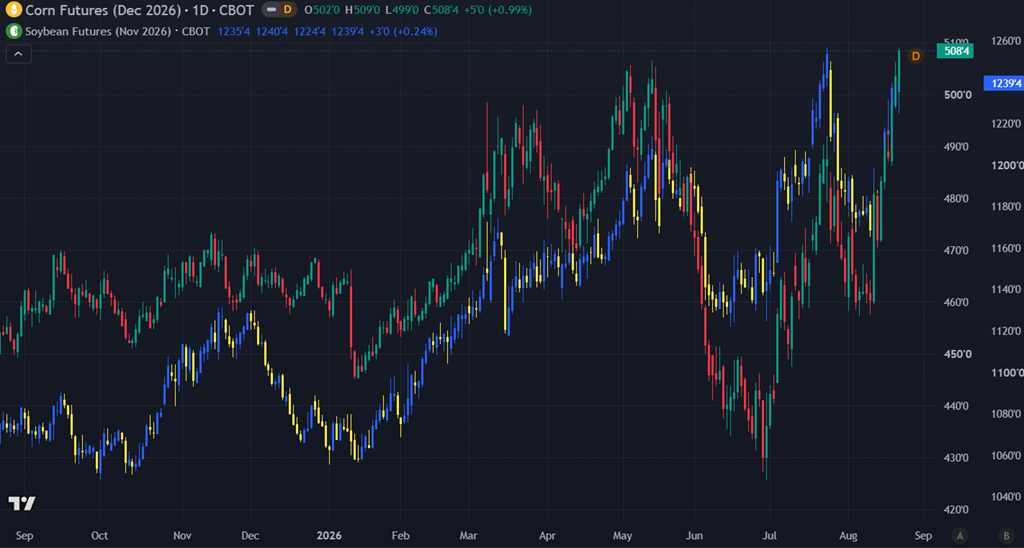Click the May label on time axis

[622, 536]
